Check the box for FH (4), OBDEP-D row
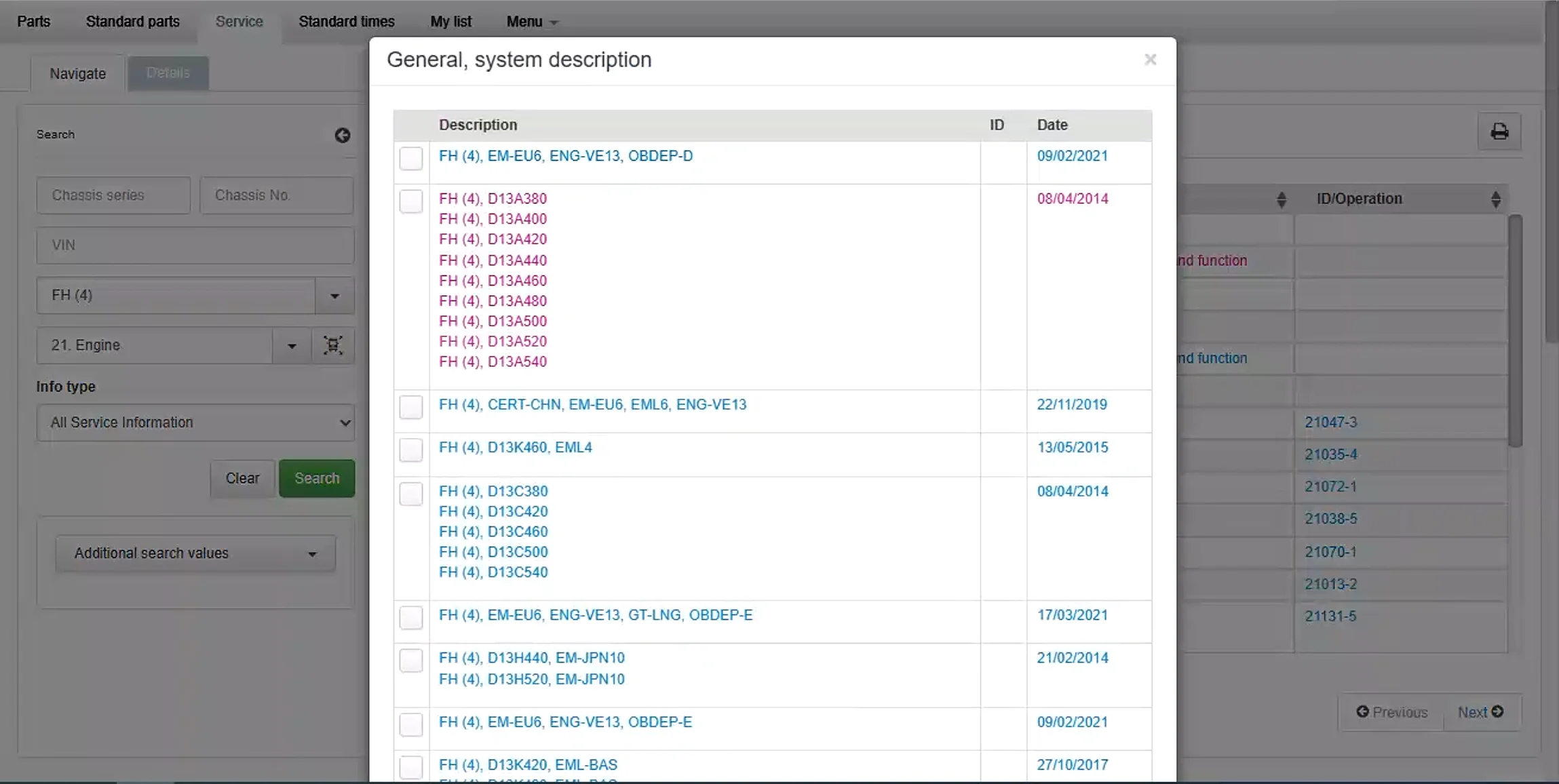 [411, 159]
